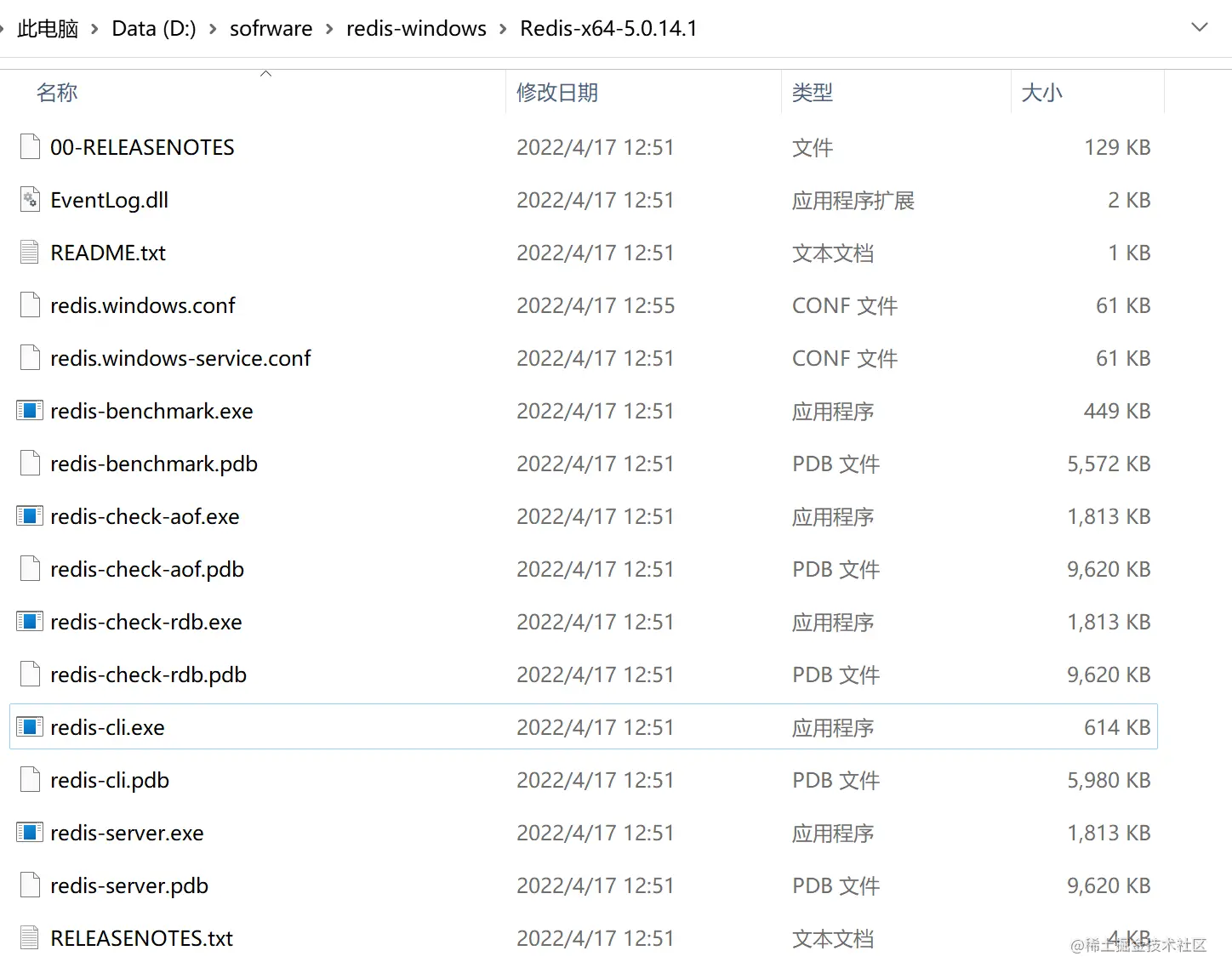Image resolution: width=1232 pixels, height=979 pixels.
Task: Click PDB 文件 type of redis-cli.pdb
Action: click(x=836, y=780)
